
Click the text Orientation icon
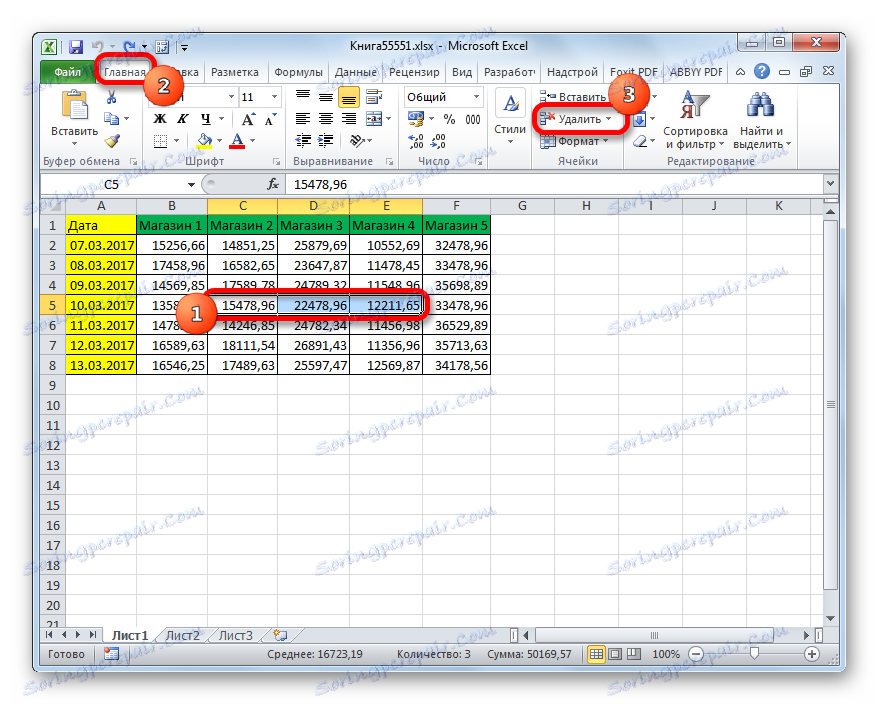(358, 141)
